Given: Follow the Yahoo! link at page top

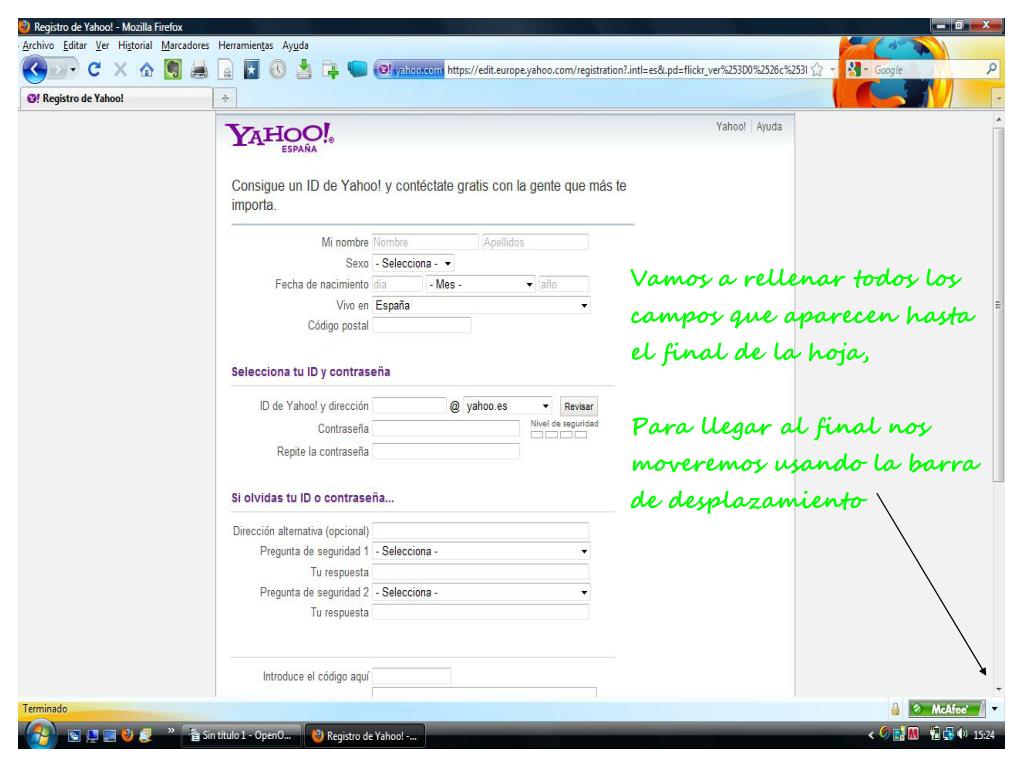Looking at the screenshot, I should [x=731, y=127].
